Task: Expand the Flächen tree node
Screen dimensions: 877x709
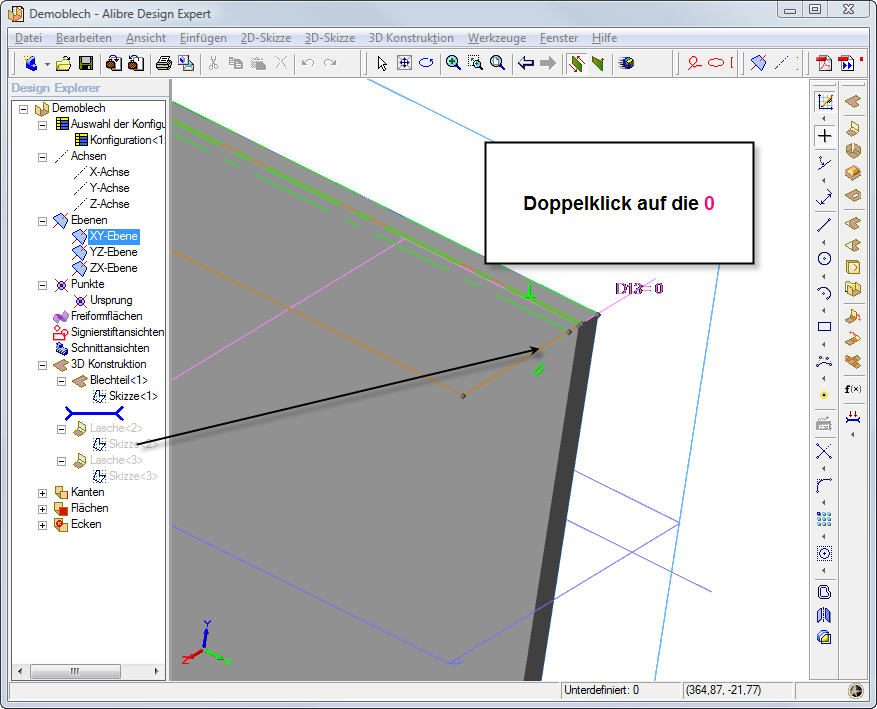Action: pos(43,509)
